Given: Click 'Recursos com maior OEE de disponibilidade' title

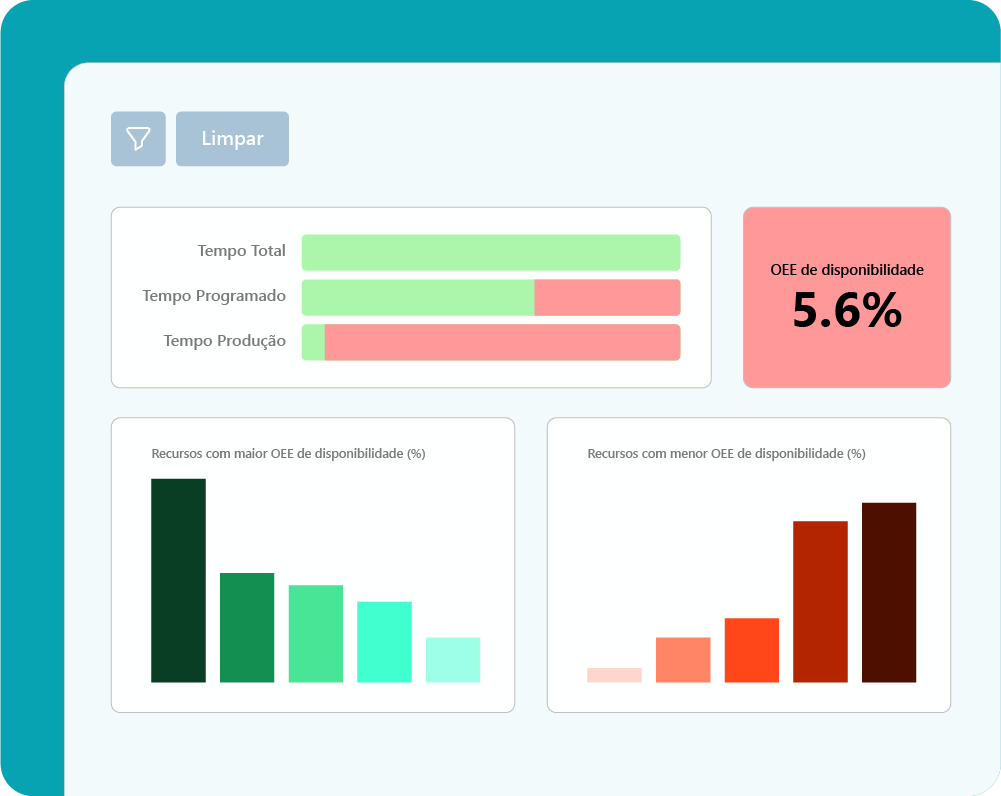Looking at the screenshot, I should point(289,453).
